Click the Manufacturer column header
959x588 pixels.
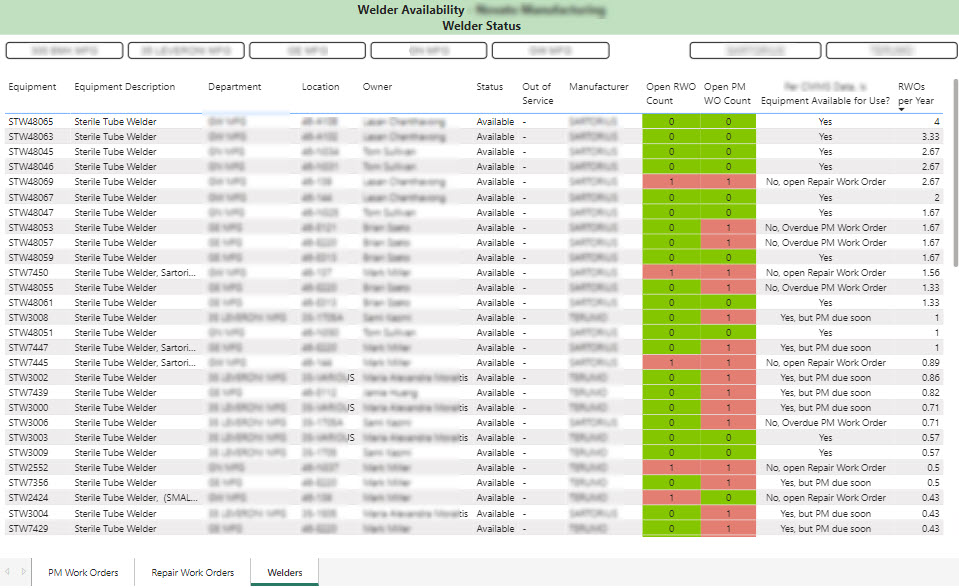point(598,87)
